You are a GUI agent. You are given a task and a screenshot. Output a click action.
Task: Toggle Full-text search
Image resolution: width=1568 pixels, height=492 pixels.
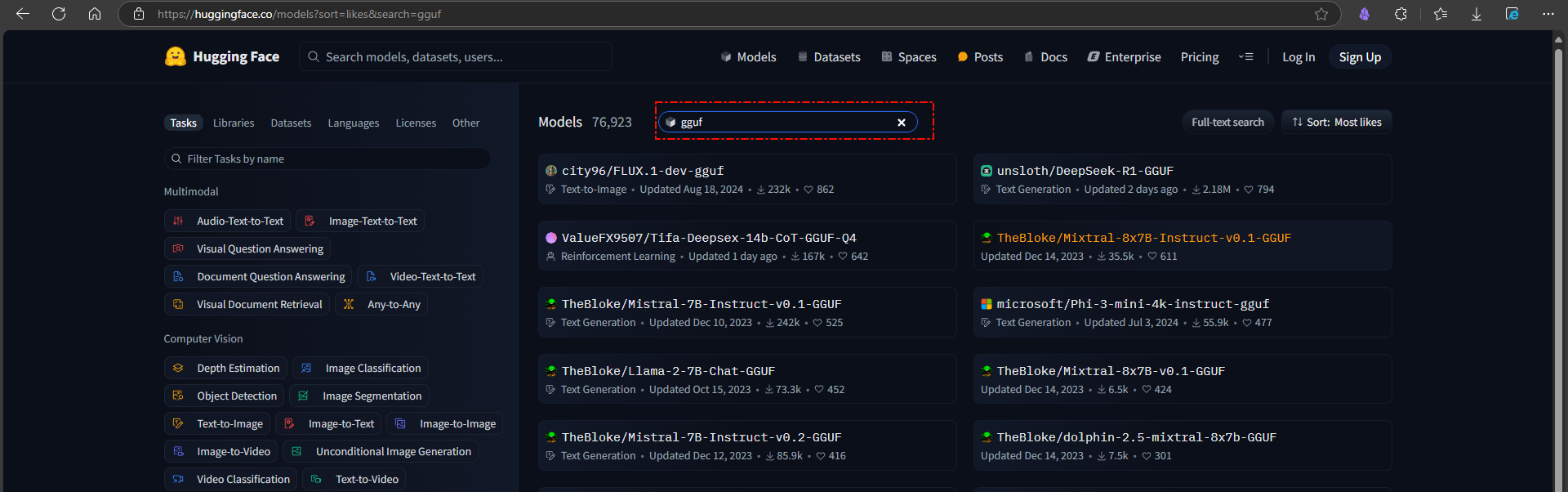(1227, 123)
